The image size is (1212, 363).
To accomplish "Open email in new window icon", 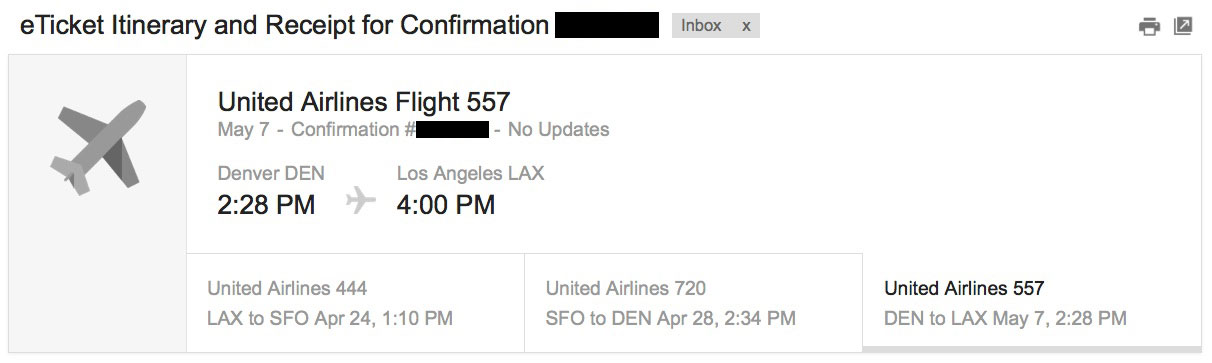I will click(1183, 27).
